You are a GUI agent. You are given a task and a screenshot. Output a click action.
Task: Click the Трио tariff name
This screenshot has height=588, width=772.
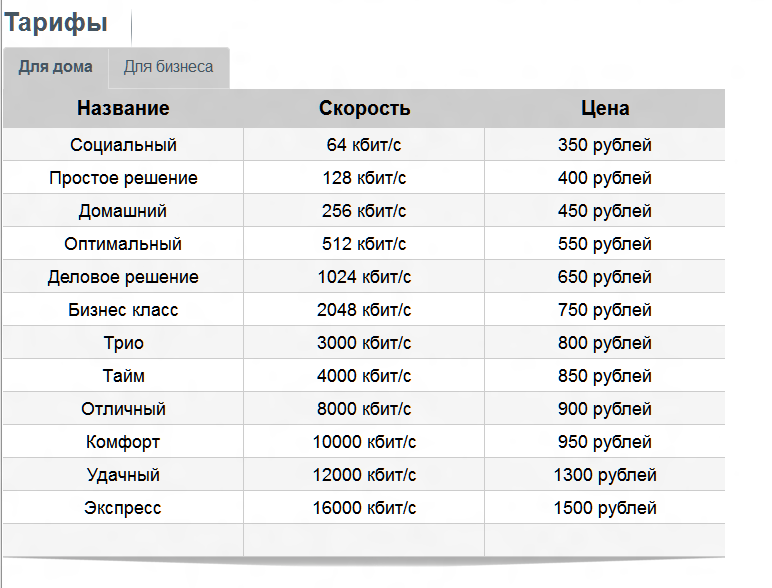click(123, 343)
